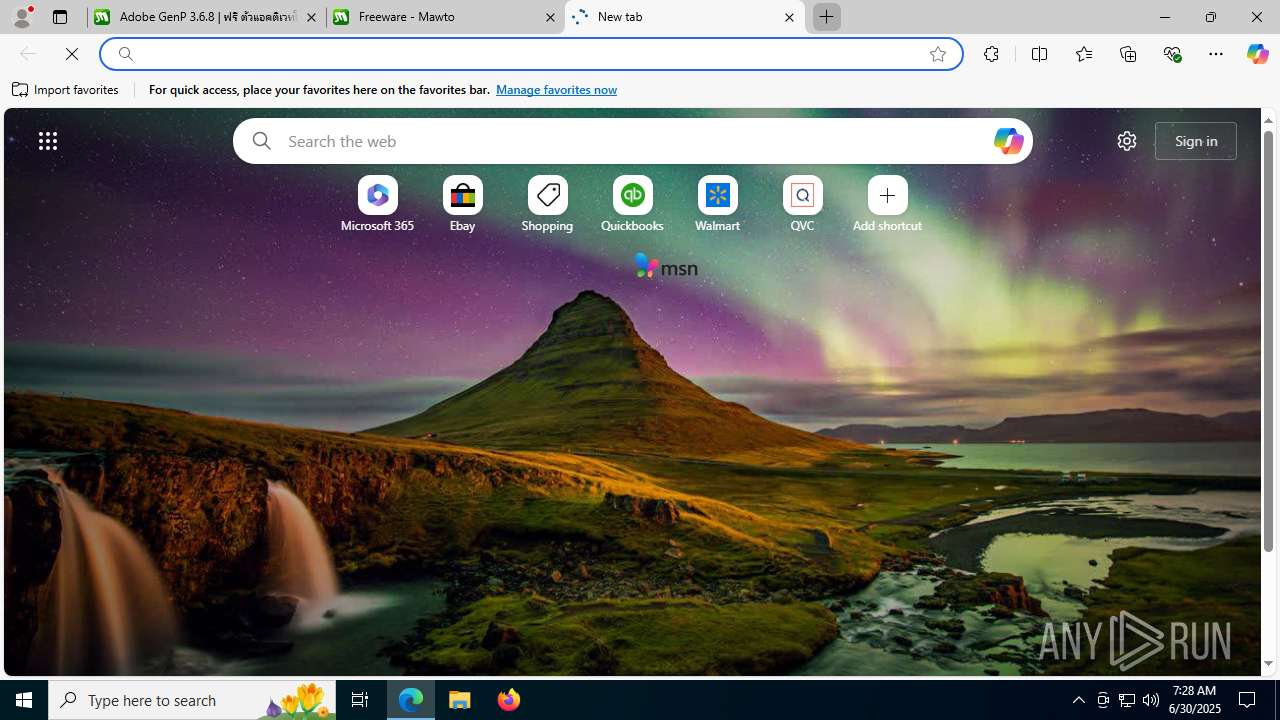Viewport: 1280px width, 720px height.
Task: Toggle Split screen view
Action: [x=1040, y=54]
